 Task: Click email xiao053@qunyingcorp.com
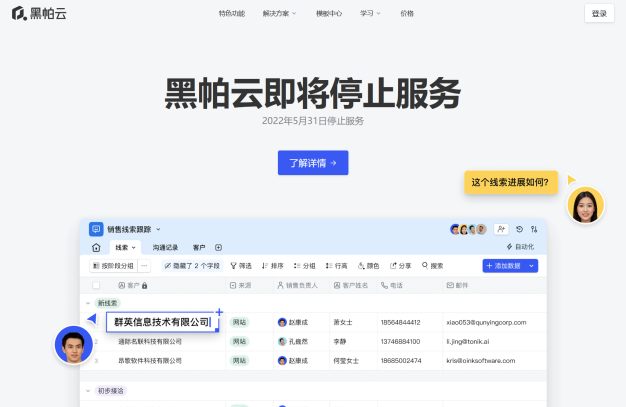pyautogui.click(x=486, y=322)
